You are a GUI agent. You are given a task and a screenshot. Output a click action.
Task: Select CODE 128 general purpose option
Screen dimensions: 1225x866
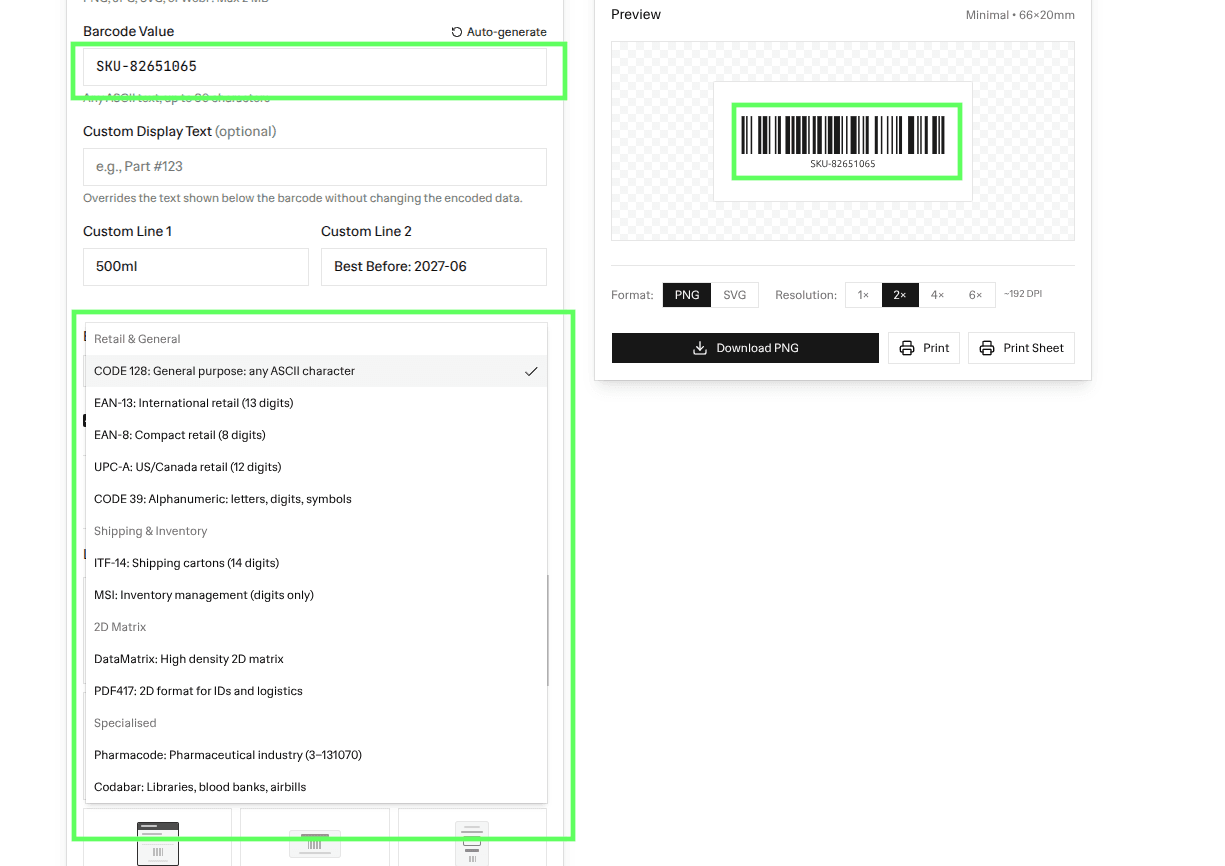pyautogui.click(x=316, y=371)
